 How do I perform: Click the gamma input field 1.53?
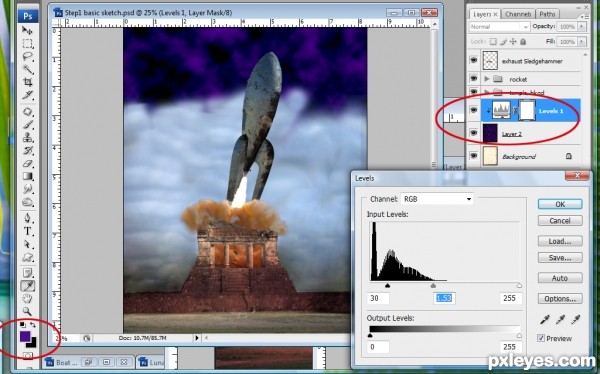click(x=444, y=298)
